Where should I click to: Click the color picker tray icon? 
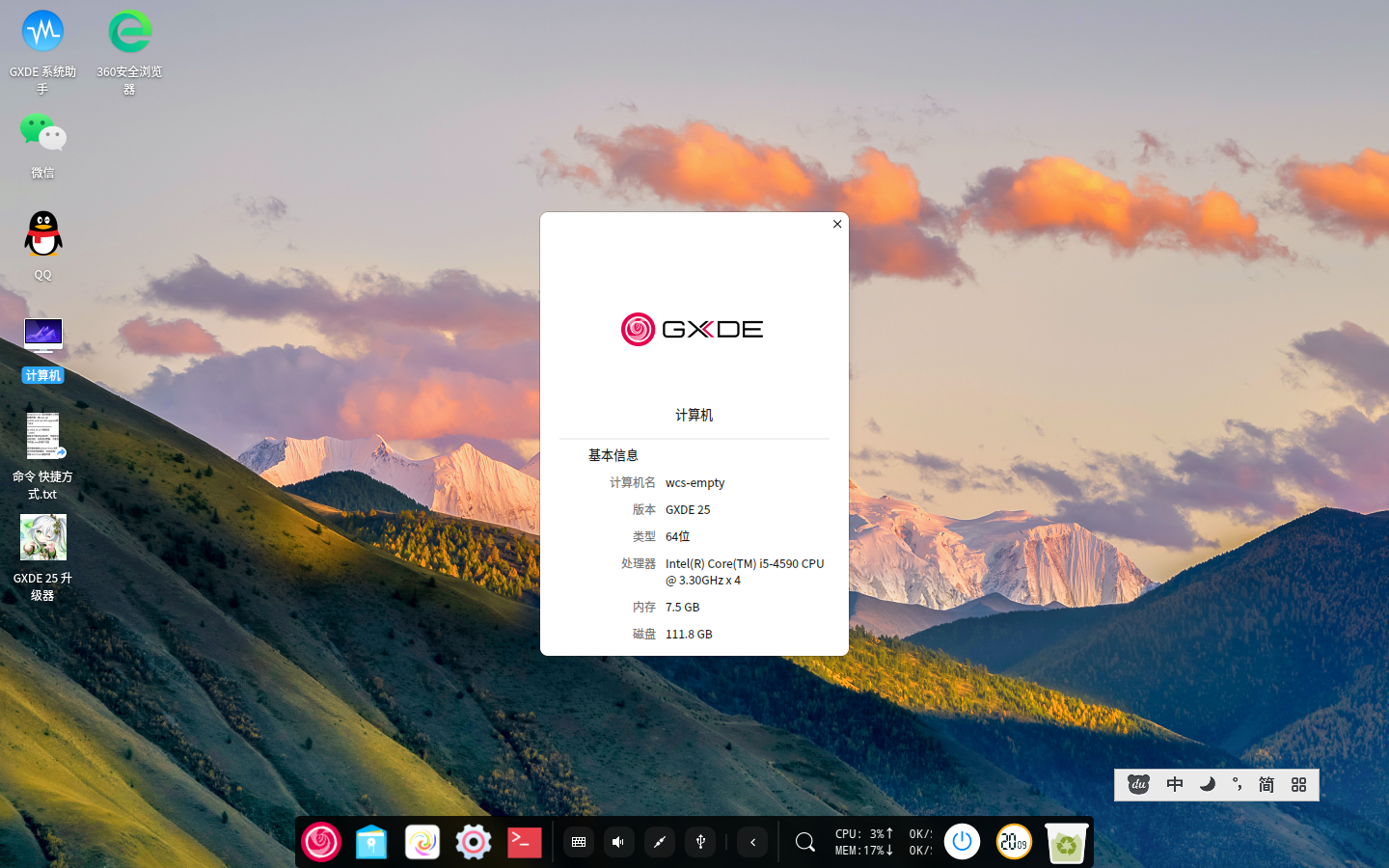[x=660, y=842]
